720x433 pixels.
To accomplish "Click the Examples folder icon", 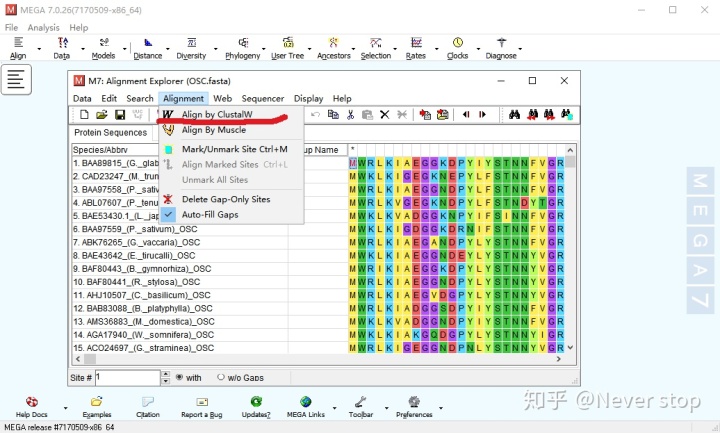I will 96,402.
